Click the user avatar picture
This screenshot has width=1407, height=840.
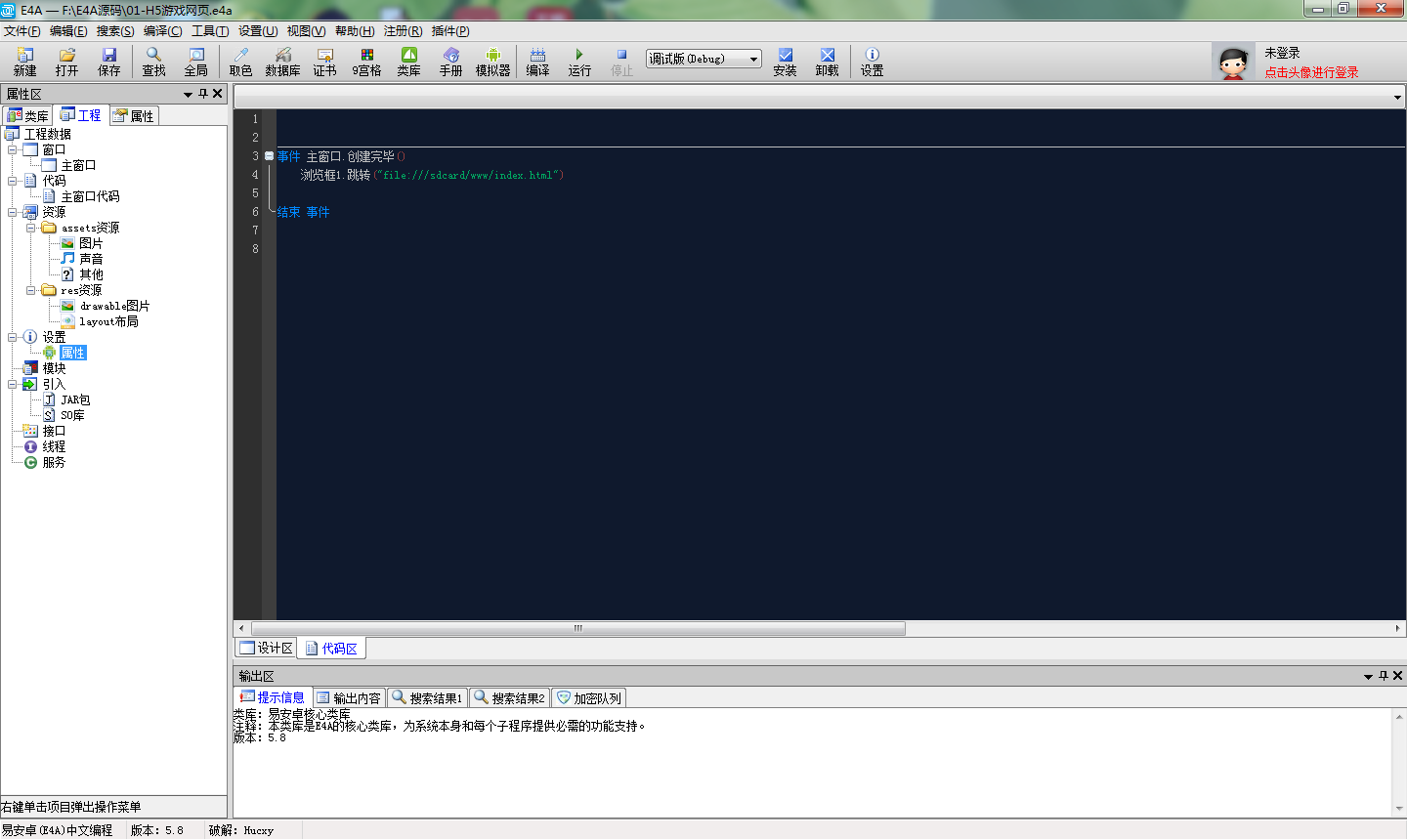[1233, 62]
